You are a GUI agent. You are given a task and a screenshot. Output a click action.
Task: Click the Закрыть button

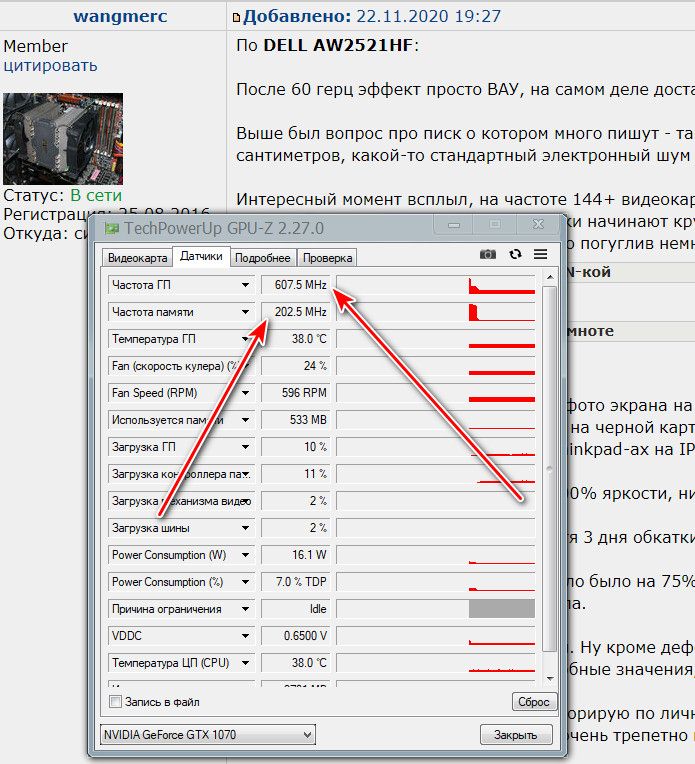pos(516,735)
